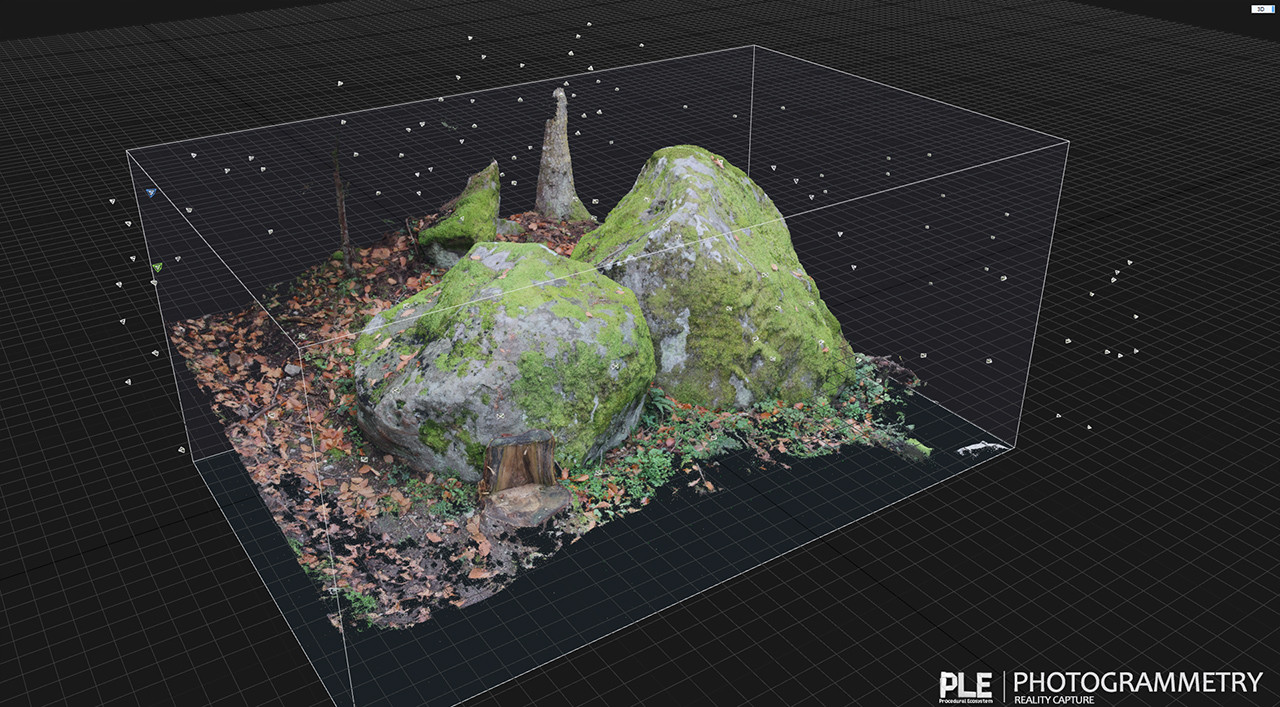Toggle the 3D view switch in the top-right corner
This screenshot has width=1280, height=707.
pyautogui.click(x=1262, y=7)
